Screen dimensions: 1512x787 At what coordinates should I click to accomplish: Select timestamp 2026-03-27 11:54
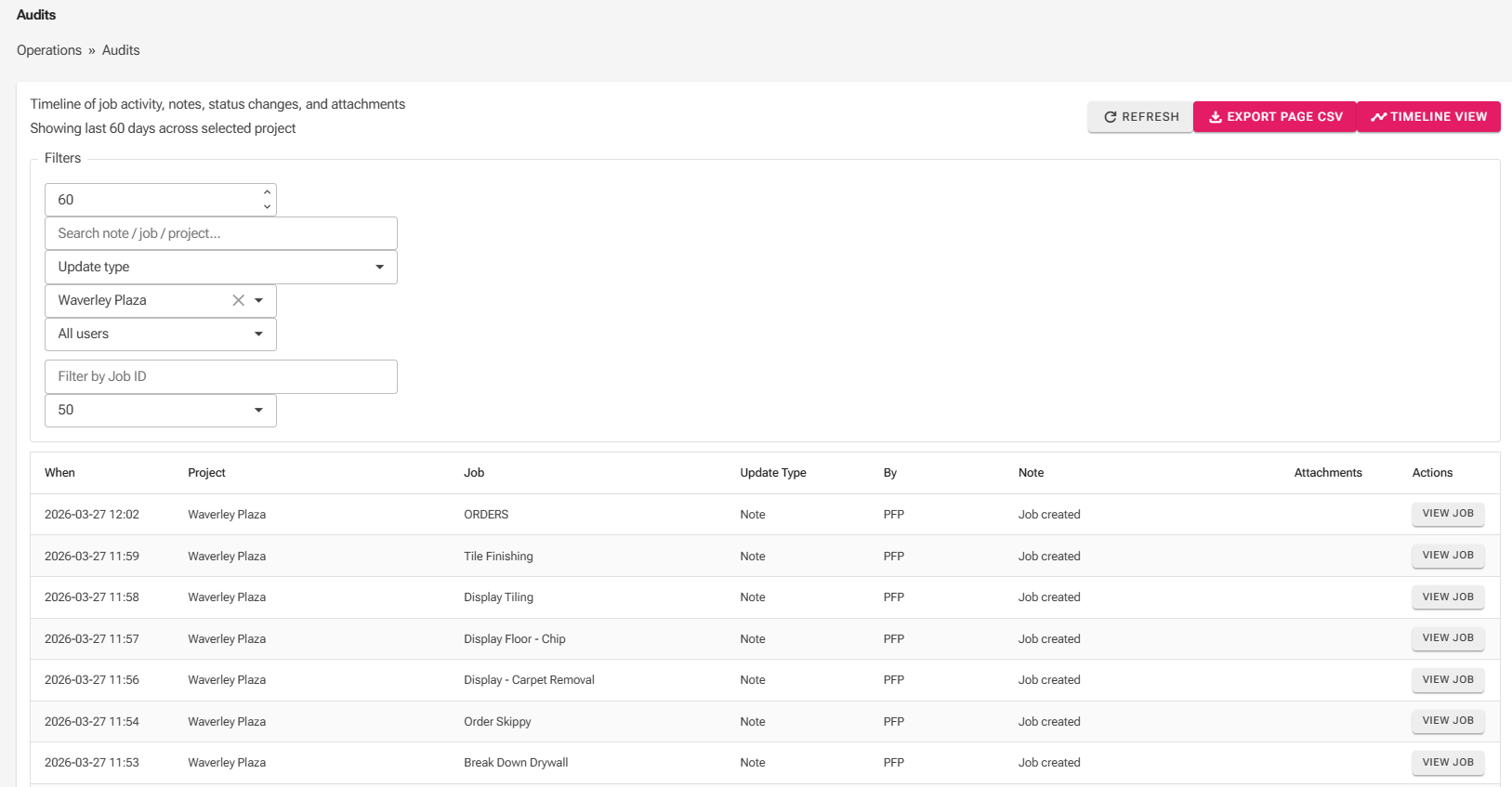92,722
